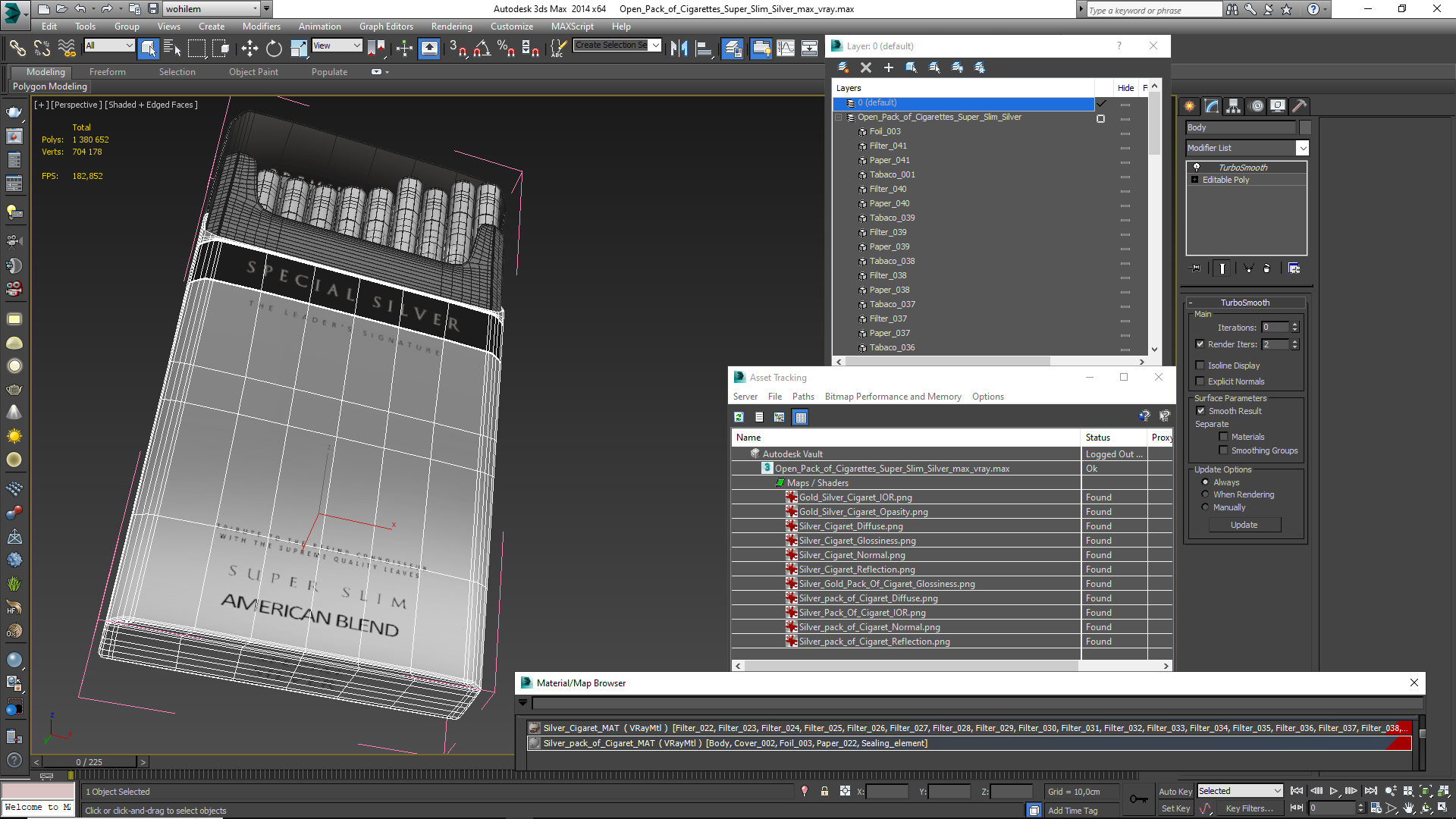
Task: Click the Utilities hammer panel icon
Action: (x=1300, y=106)
